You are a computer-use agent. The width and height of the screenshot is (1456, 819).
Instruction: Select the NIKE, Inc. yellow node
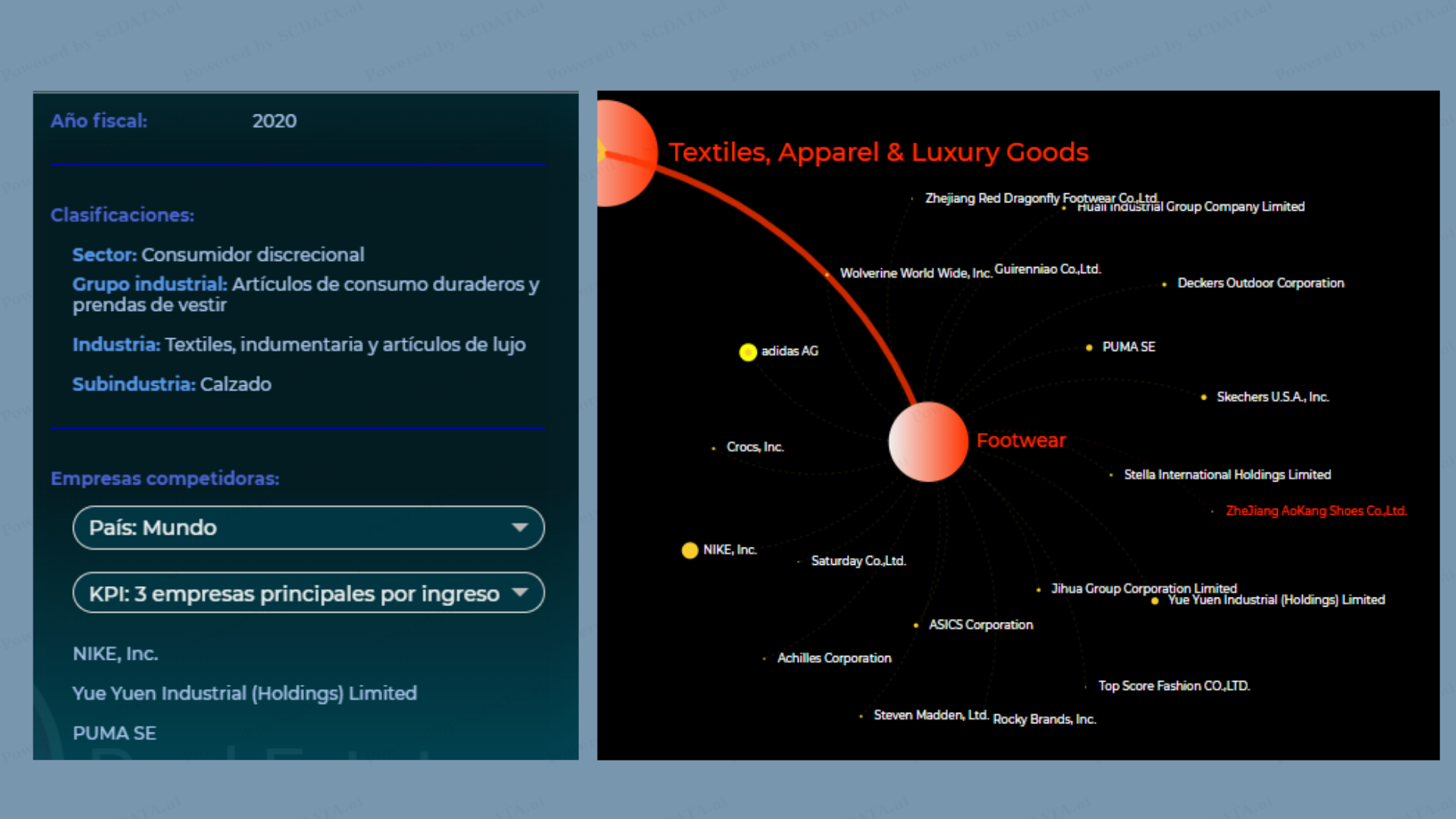(x=689, y=550)
